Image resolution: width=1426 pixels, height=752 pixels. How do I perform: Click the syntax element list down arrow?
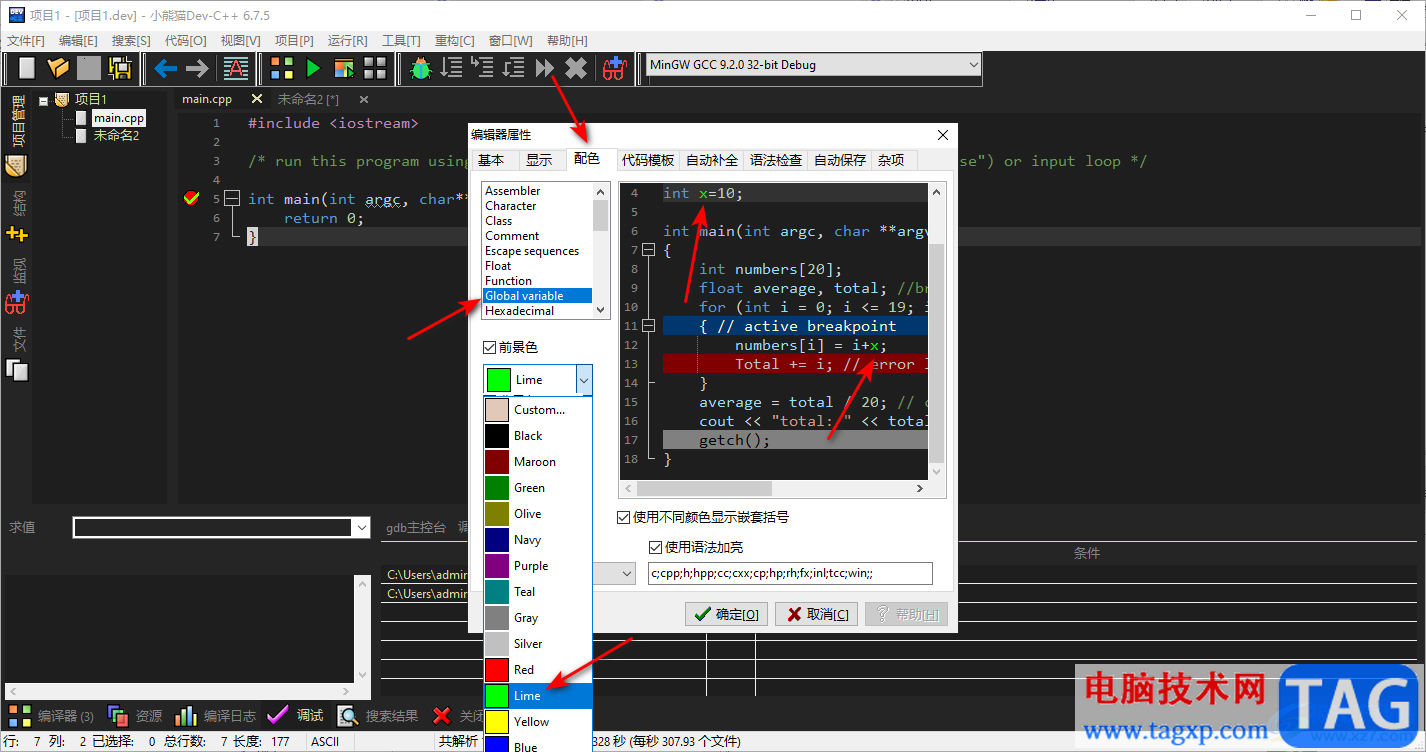(x=601, y=310)
